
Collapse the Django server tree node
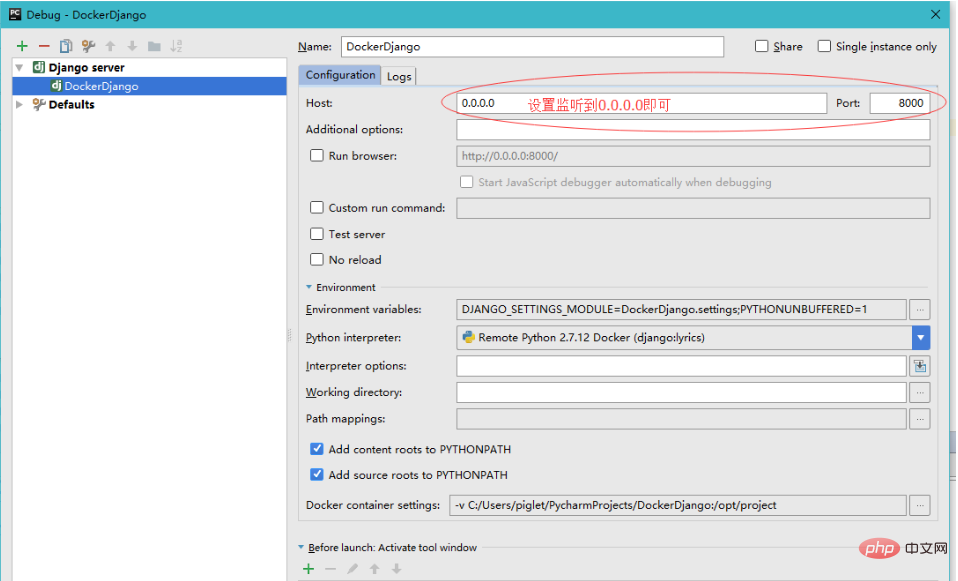(20, 67)
